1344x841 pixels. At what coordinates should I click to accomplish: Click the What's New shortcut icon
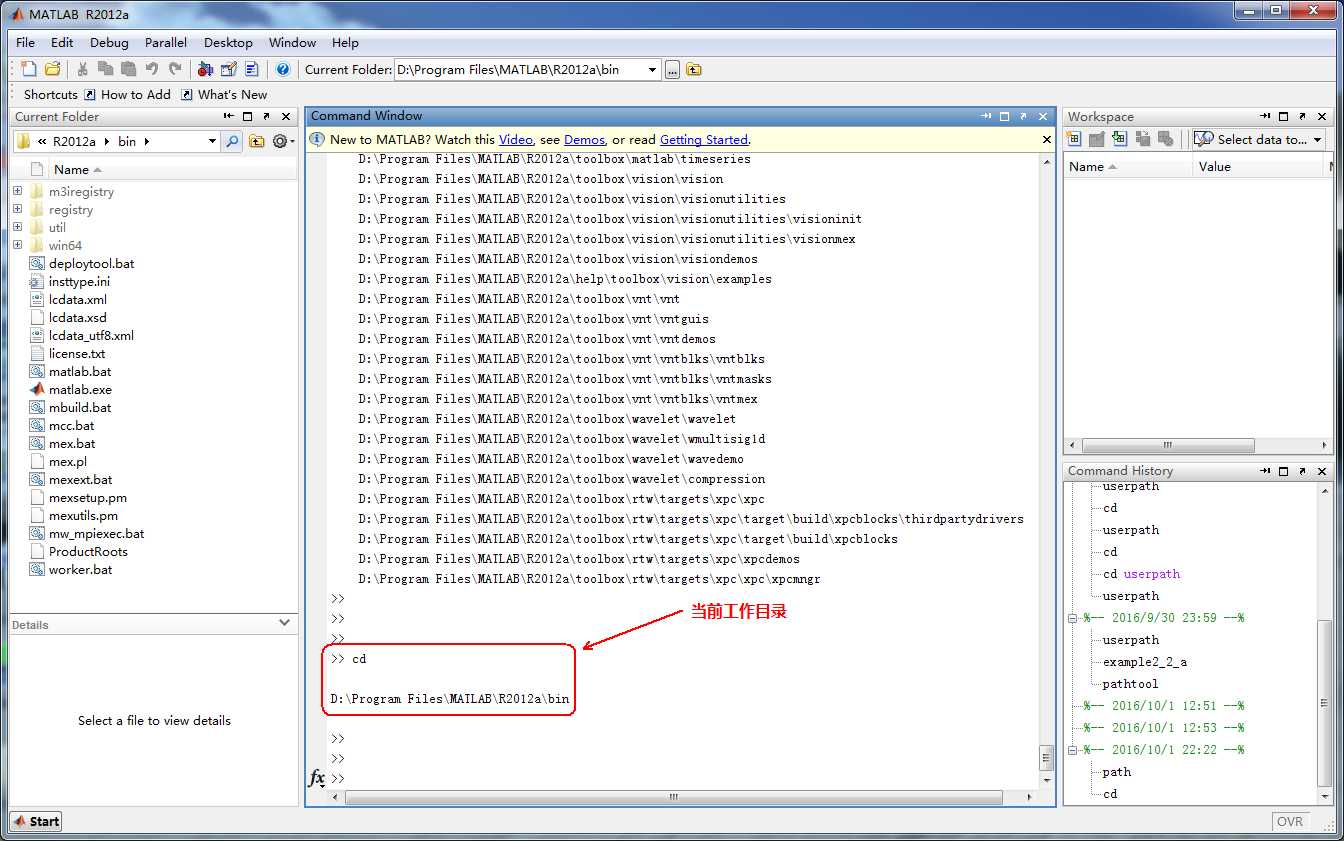[x=187, y=94]
